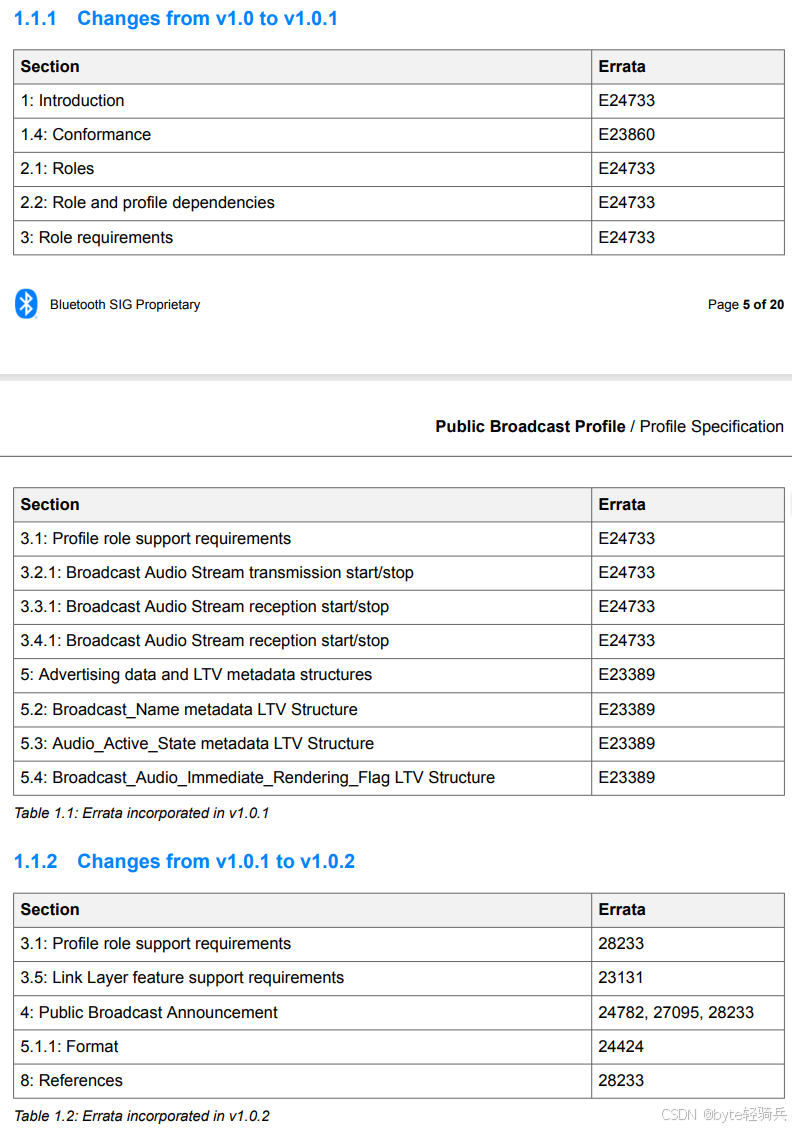Click the 'Page 5 of 20' indicator
The image size is (792, 1128).
tap(745, 304)
